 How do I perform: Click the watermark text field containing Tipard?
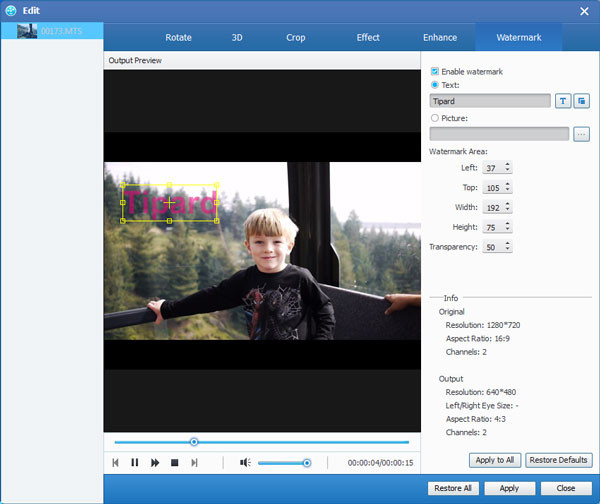490,101
